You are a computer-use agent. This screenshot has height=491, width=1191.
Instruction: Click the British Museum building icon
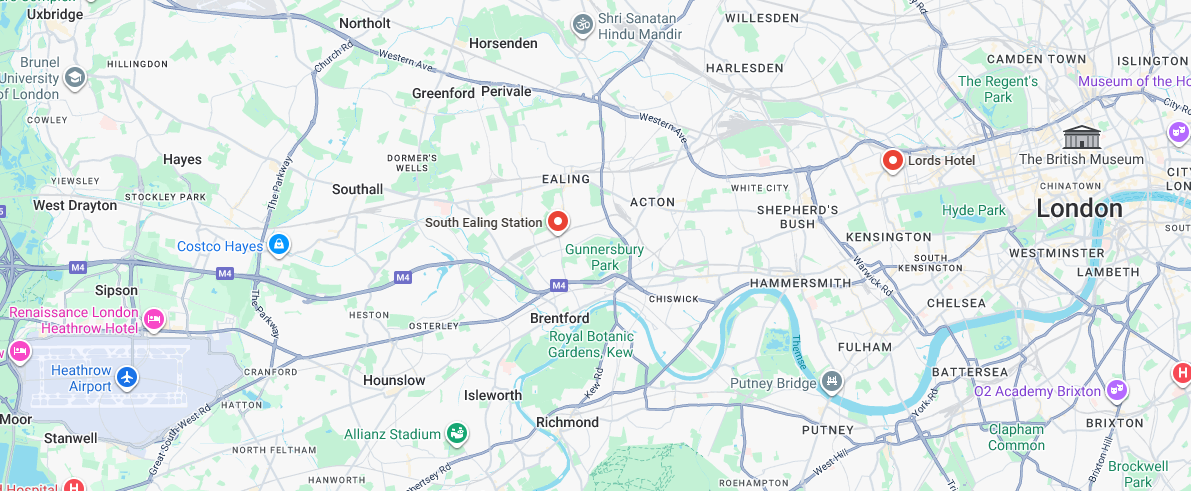[x=1082, y=138]
